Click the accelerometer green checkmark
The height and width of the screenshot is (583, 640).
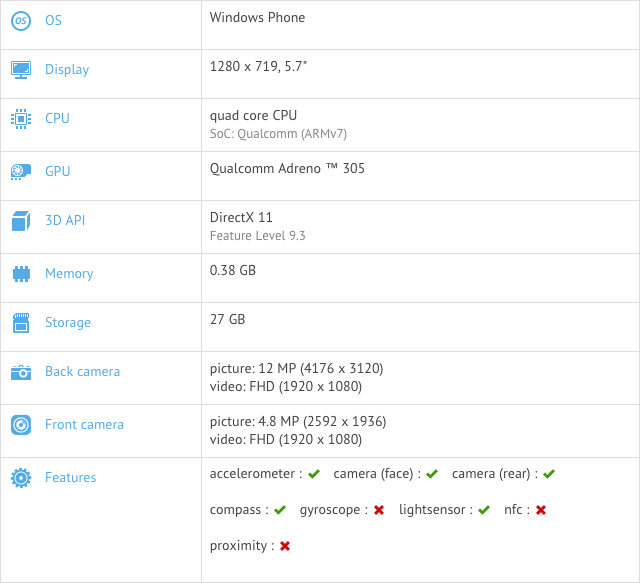point(314,474)
